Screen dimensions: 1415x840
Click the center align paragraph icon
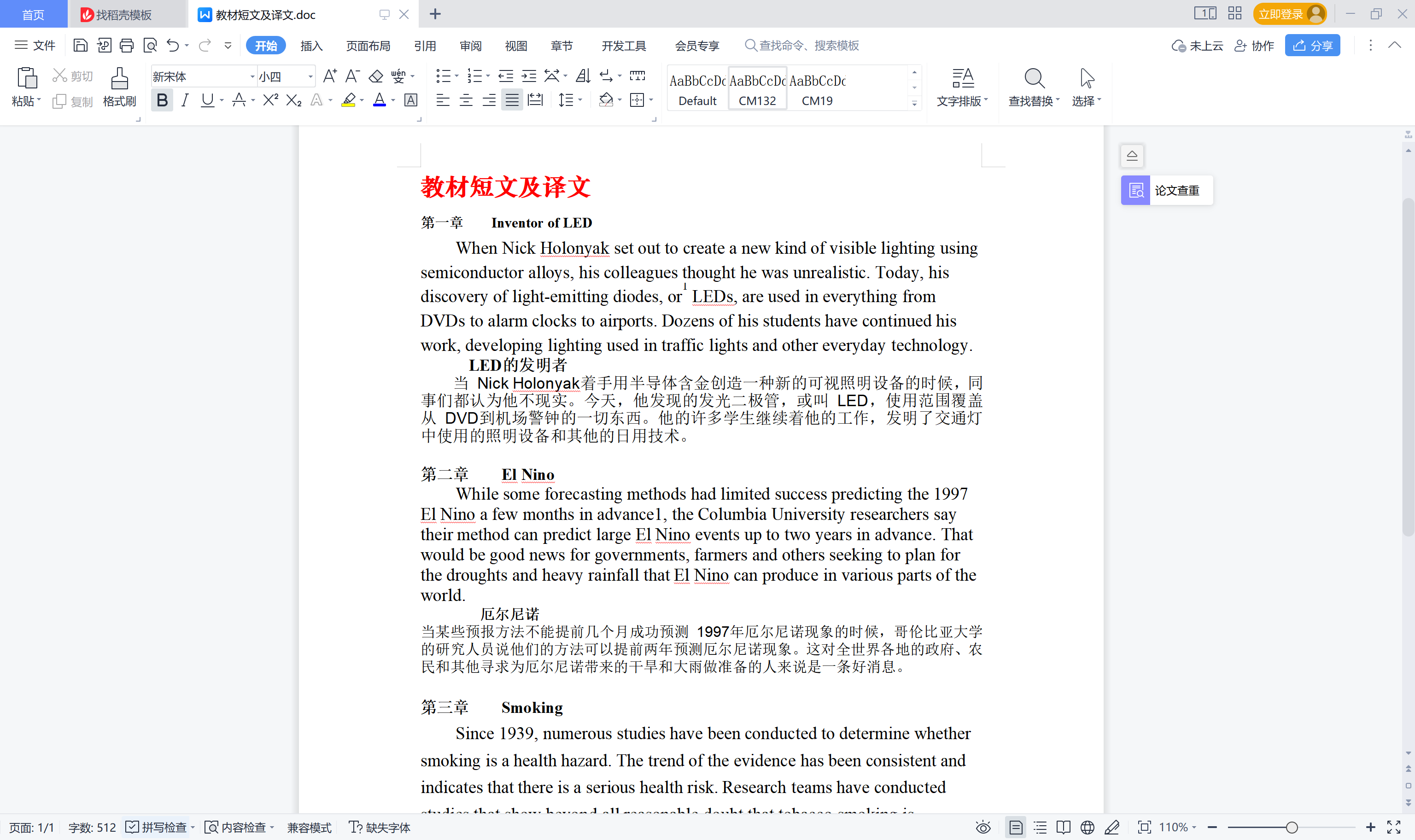[466, 101]
